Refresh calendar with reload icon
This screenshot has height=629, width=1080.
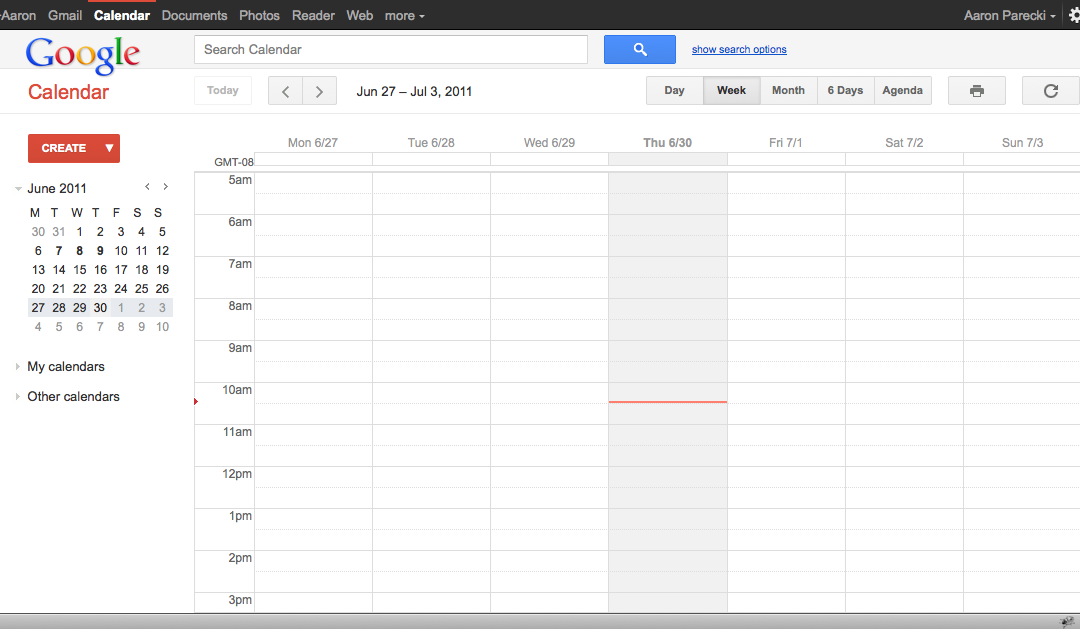tap(1050, 91)
